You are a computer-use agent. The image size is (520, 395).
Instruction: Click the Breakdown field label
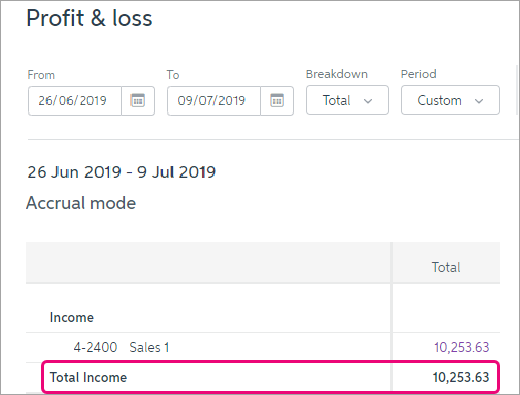337,74
